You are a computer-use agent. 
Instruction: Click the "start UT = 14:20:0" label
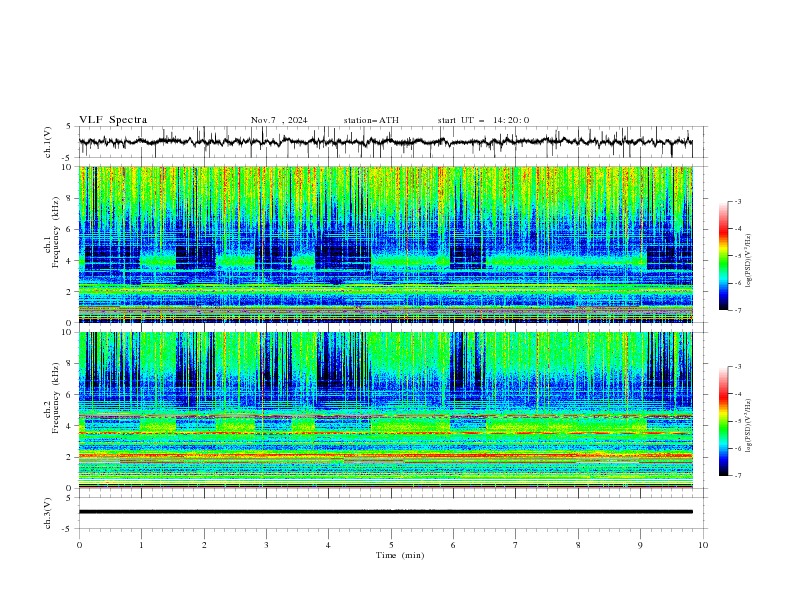483,120
